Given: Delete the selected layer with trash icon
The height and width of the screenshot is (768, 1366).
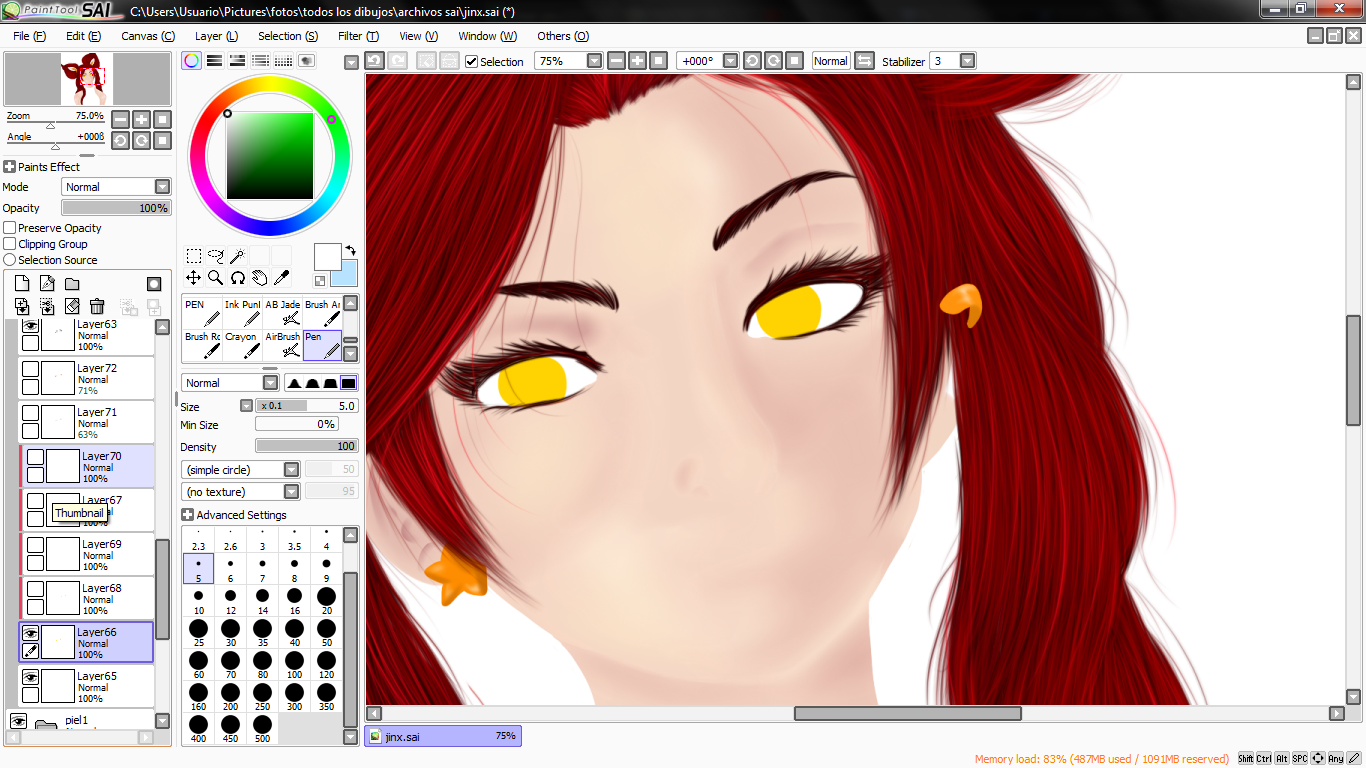Looking at the screenshot, I should [97, 307].
